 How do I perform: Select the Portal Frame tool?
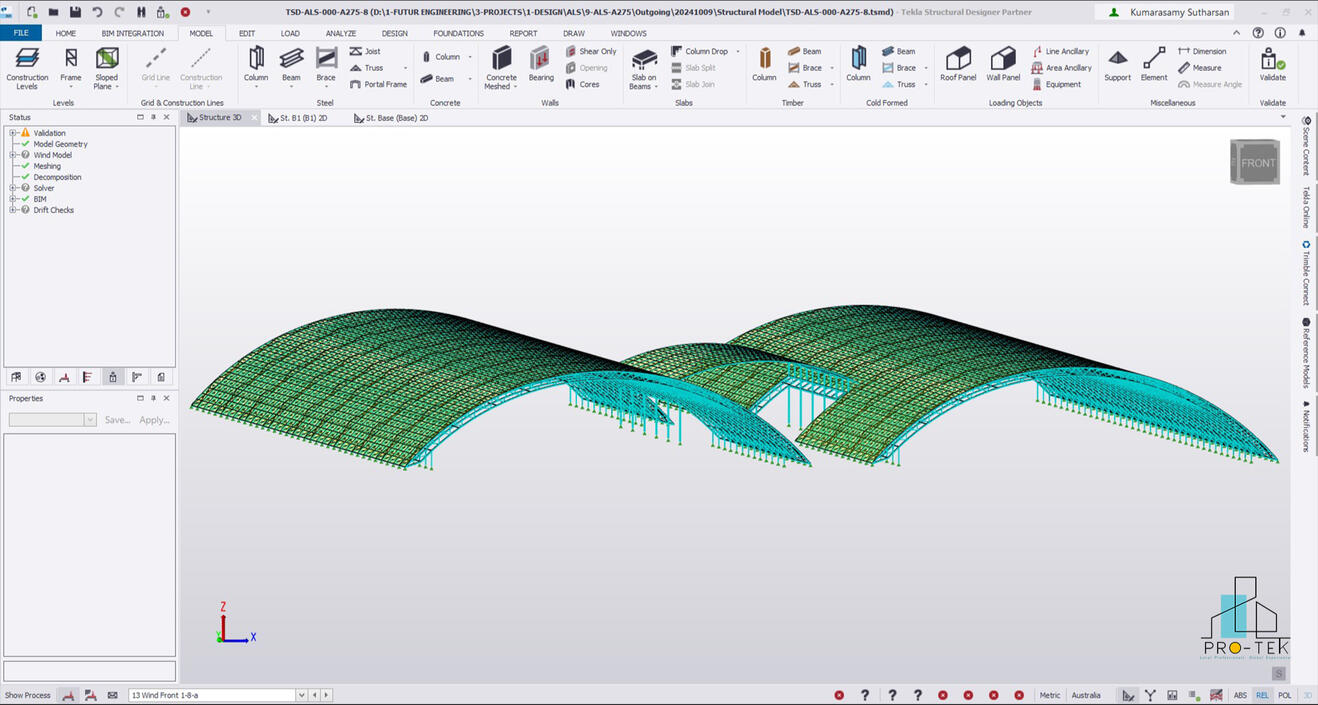click(381, 84)
